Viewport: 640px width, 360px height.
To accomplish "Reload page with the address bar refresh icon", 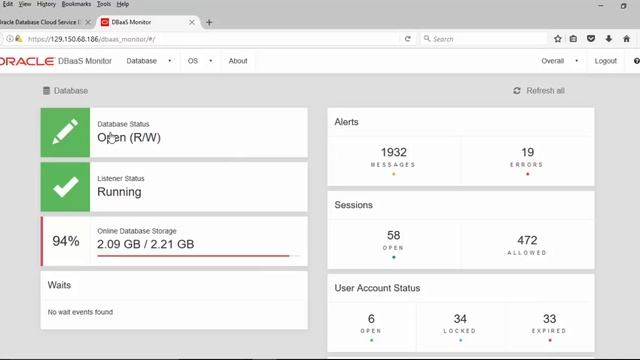I will pyautogui.click(x=407, y=39).
